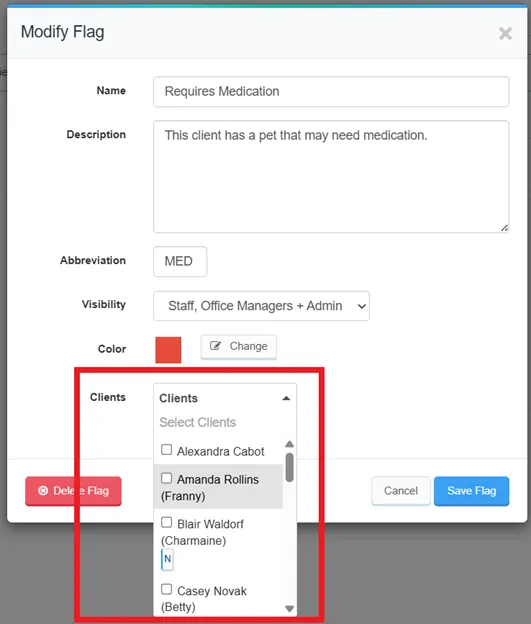The image size is (531, 624).
Task: Click the Amanda Rollins client name
Action: [x=218, y=480]
